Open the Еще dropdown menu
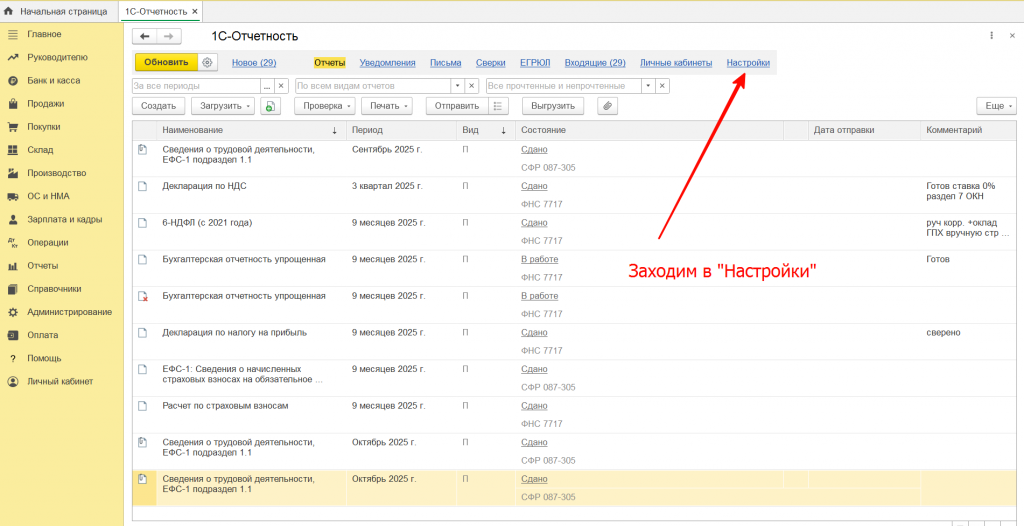The image size is (1024, 526). (997, 106)
